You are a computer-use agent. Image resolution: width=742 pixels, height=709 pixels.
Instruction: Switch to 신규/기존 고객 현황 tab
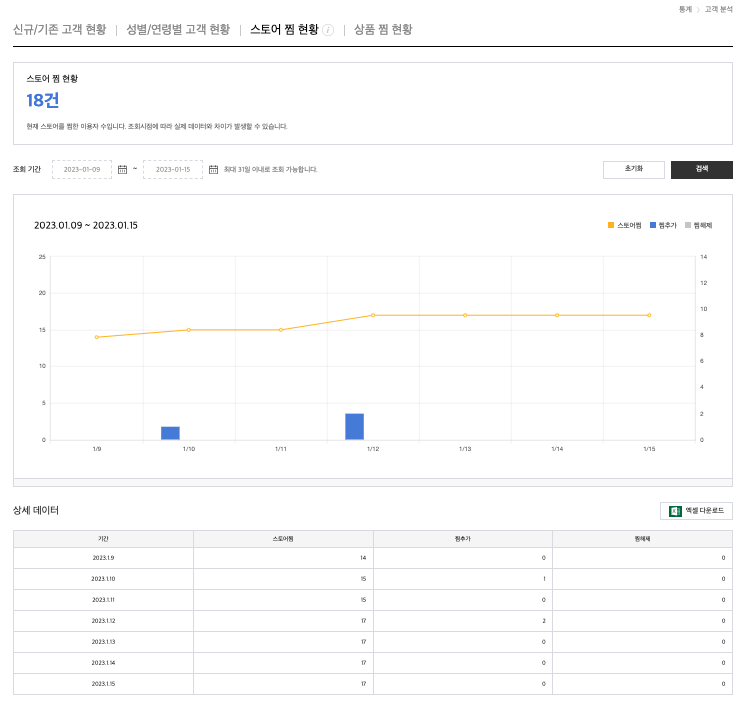coord(59,30)
